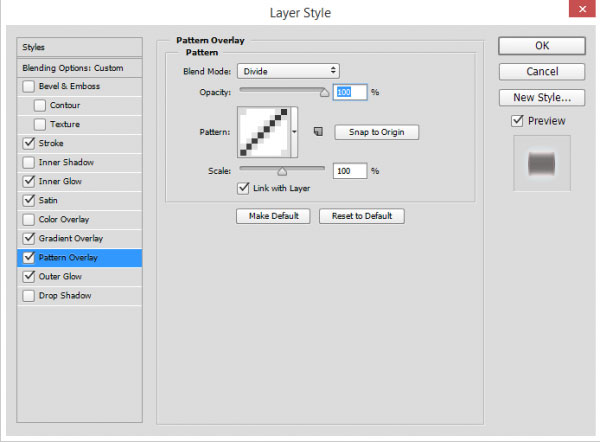The image size is (600, 442).
Task: Click the Opacity percentage input field
Action: tap(350, 92)
